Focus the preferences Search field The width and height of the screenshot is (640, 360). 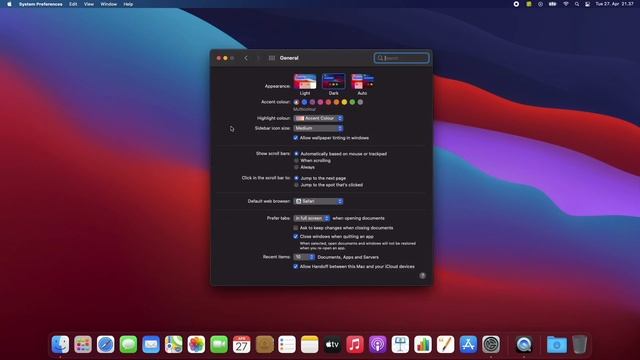tap(402, 58)
